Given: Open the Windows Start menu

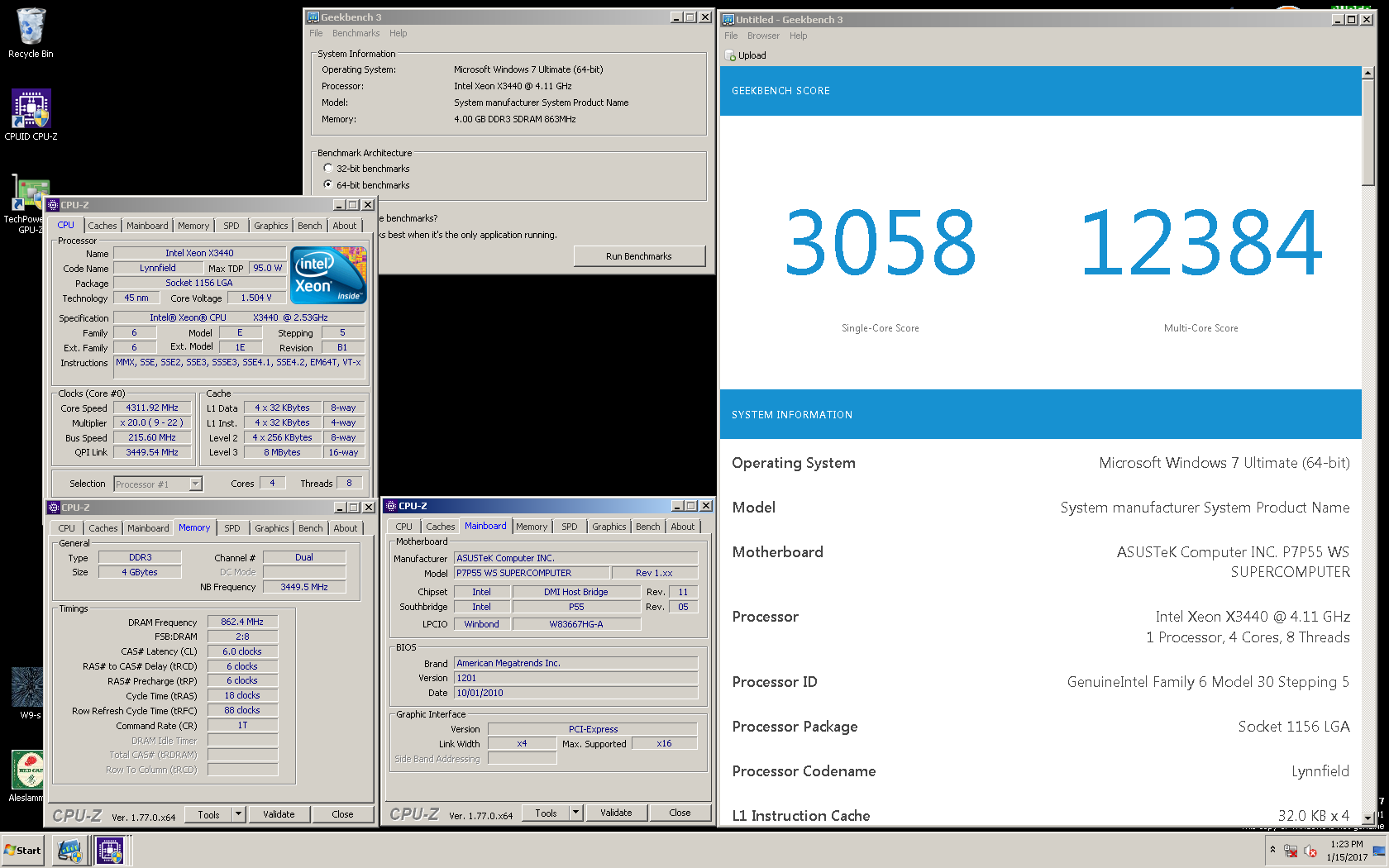Looking at the screenshot, I should coord(22,850).
